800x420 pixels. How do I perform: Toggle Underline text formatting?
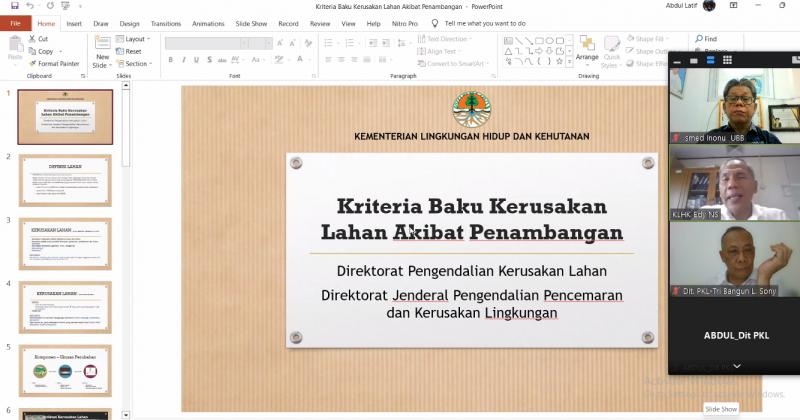click(x=198, y=60)
